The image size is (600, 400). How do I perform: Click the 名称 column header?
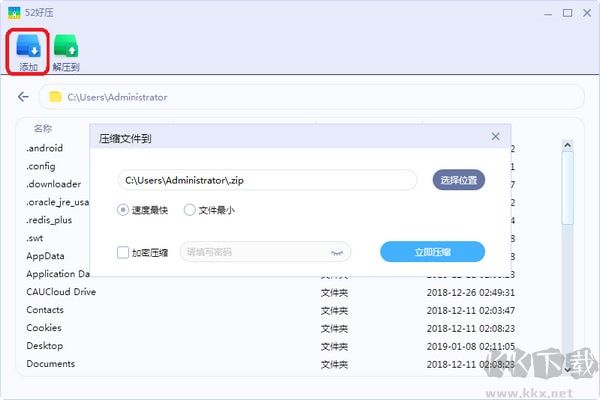click(43, 129)
